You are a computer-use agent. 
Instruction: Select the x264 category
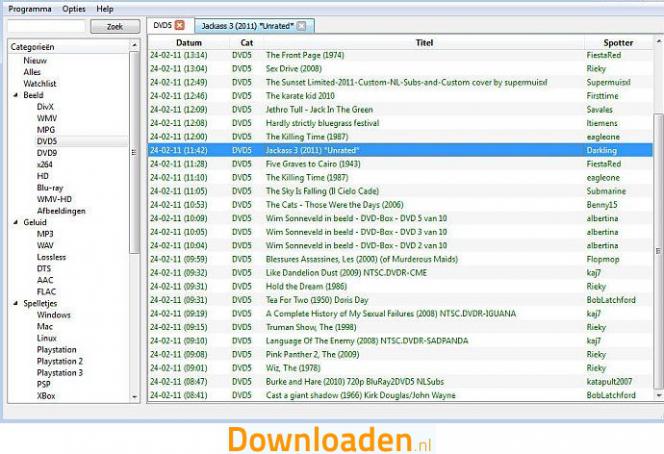(x=45, y=164)
